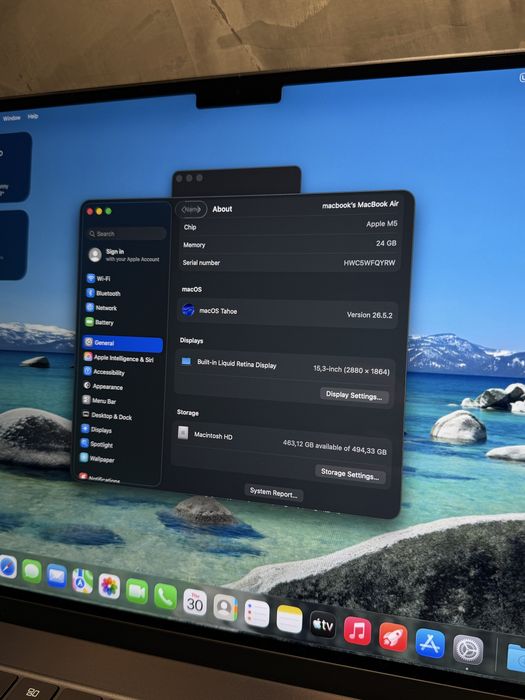The width and height of the screenshot is (525, 700).
Task: Click the "About" pane title
Action: (x=222, y=209)
